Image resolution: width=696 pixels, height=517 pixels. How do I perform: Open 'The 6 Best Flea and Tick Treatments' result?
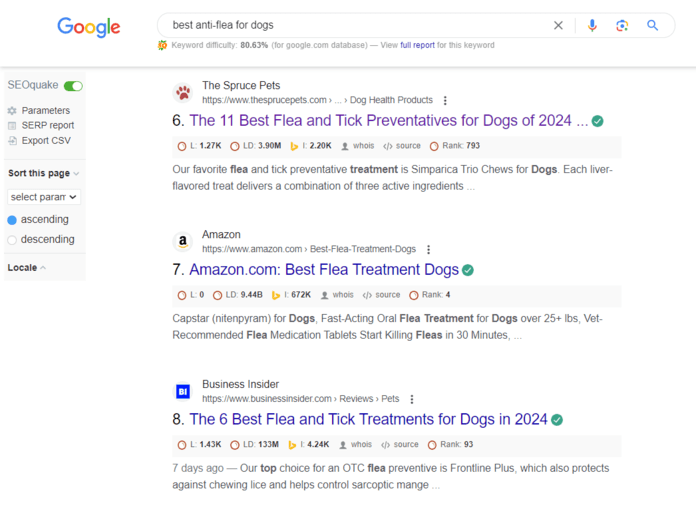(x=368, y=419)
